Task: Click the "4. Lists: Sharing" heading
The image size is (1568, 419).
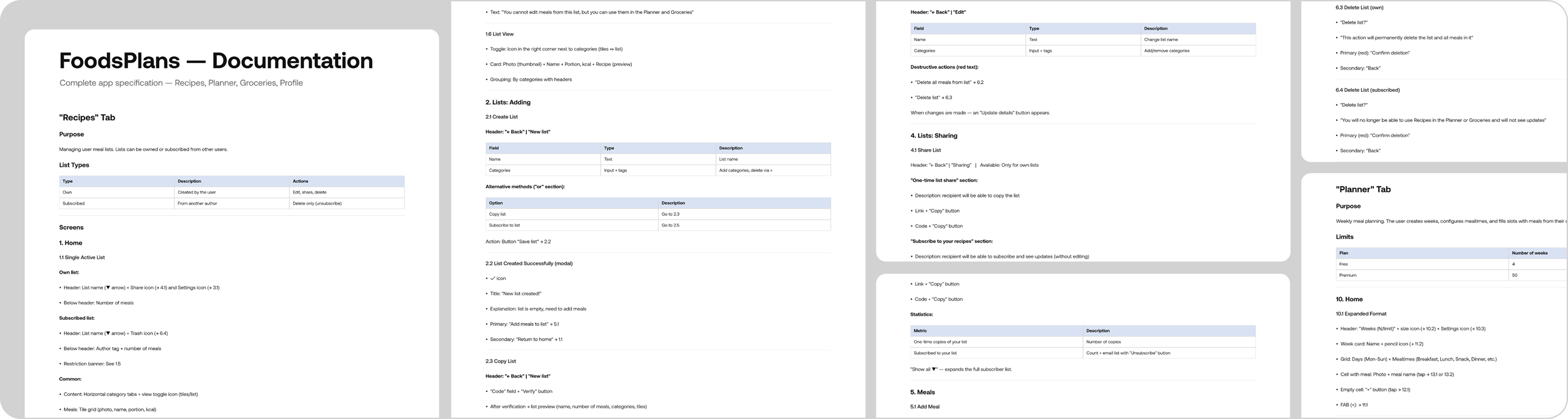Action: pos(934,136)
